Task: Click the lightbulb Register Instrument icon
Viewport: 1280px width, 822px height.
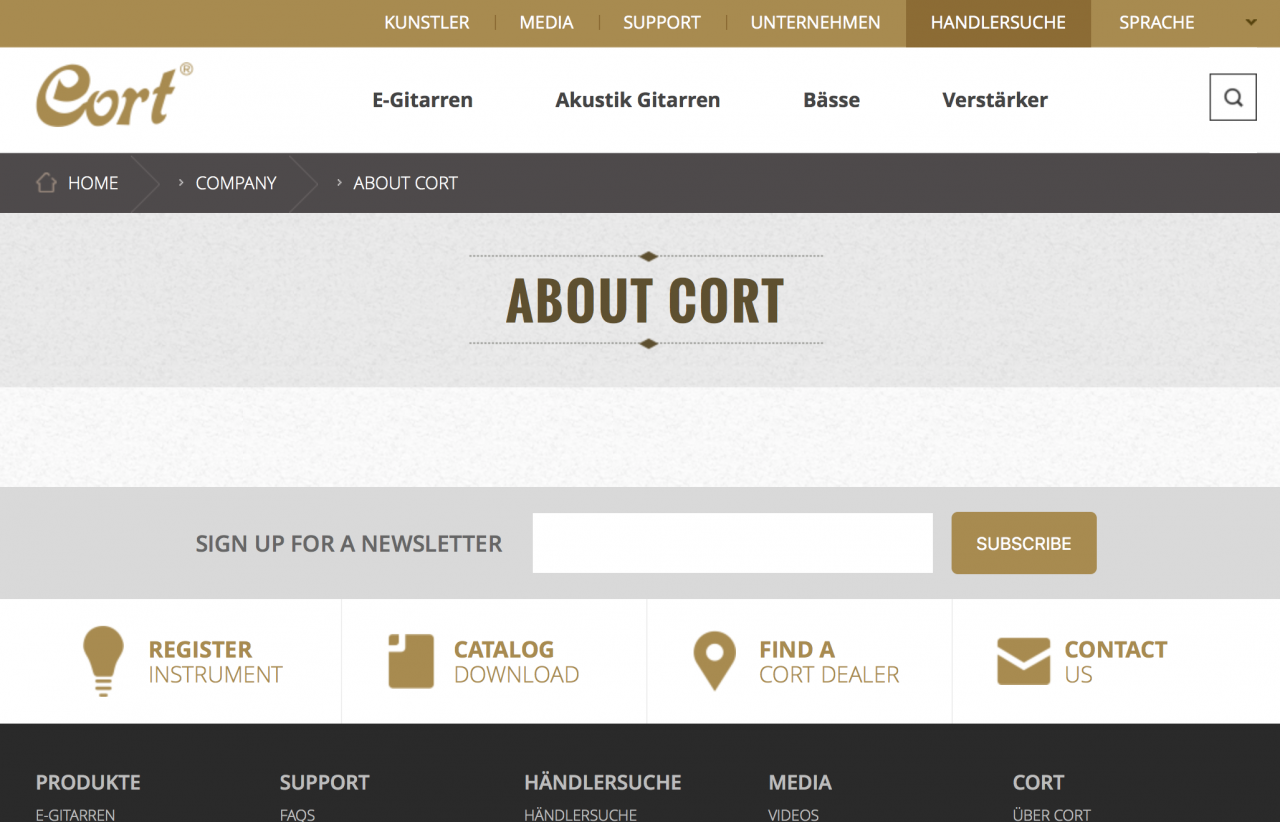Action: tap(104, 661)
